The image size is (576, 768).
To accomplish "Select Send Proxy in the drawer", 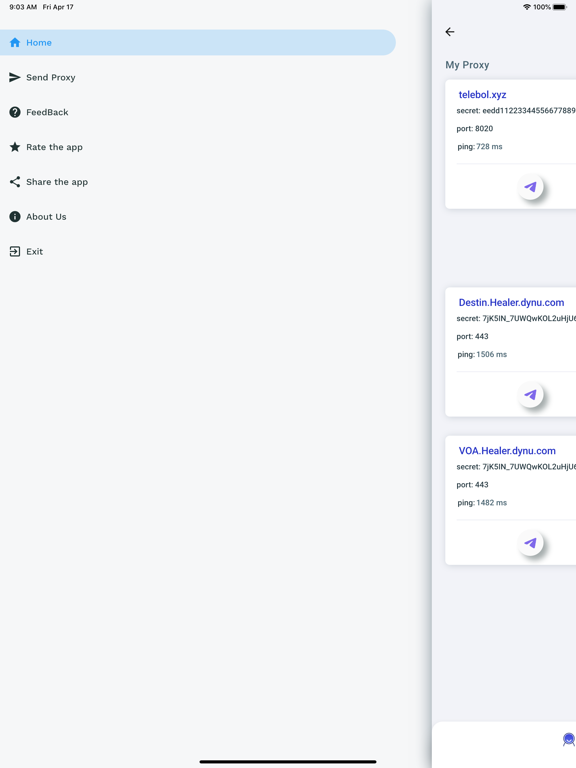I will pos(197,77).
